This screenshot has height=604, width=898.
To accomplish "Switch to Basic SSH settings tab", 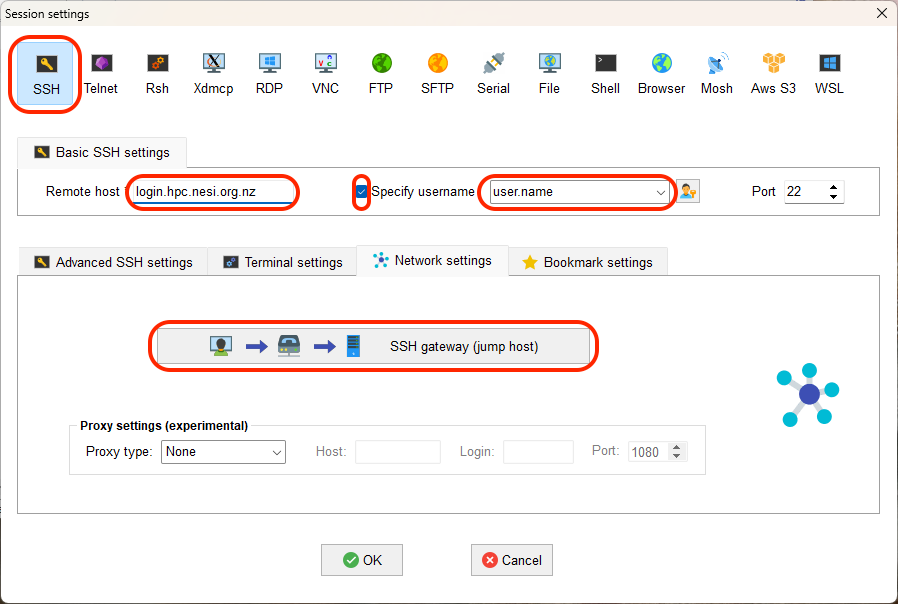I will [102, 152].
